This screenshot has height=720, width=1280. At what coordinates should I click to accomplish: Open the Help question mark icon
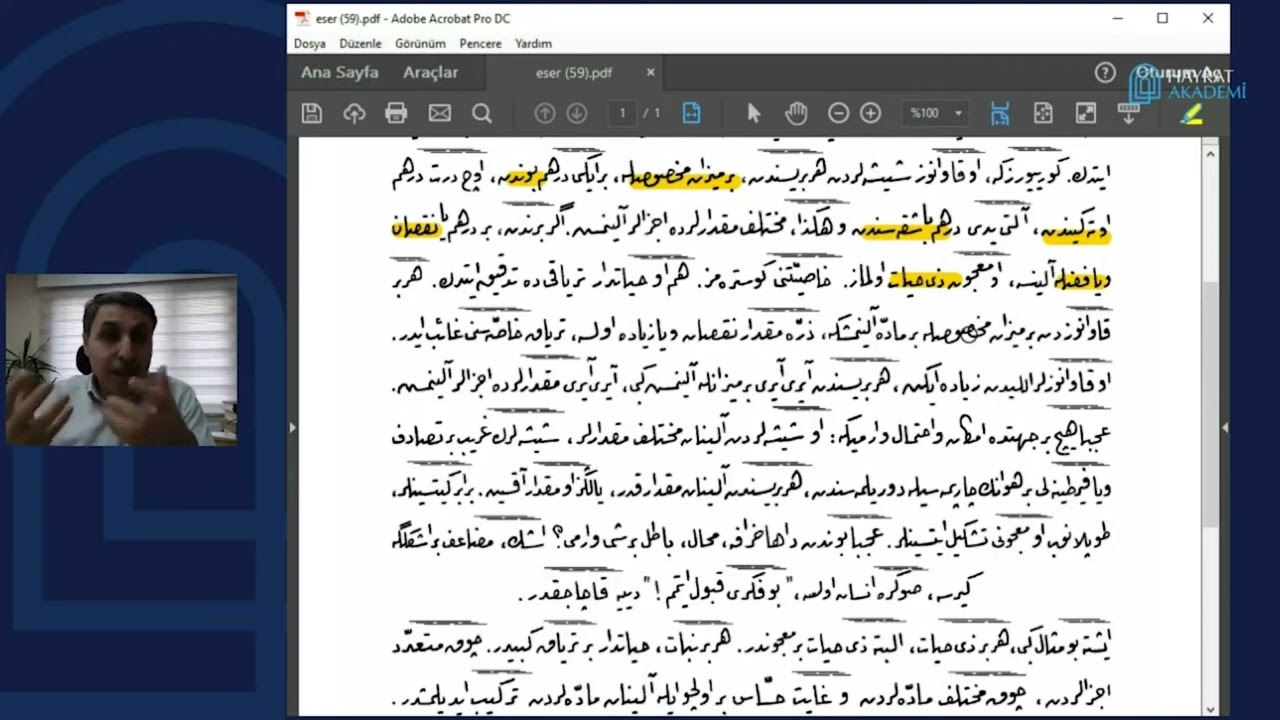[x=1105, y=72]
